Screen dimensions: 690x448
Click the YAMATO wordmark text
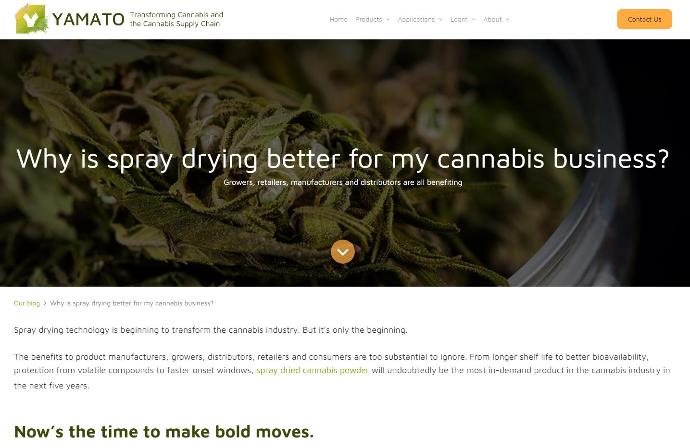[88, 19]
